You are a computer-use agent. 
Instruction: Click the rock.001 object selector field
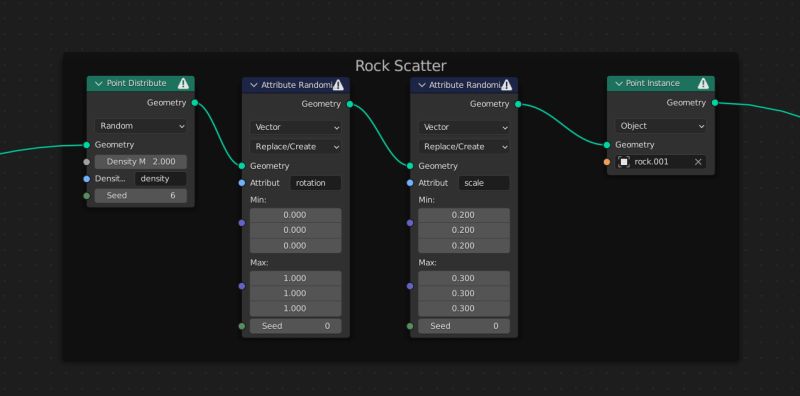661,162
